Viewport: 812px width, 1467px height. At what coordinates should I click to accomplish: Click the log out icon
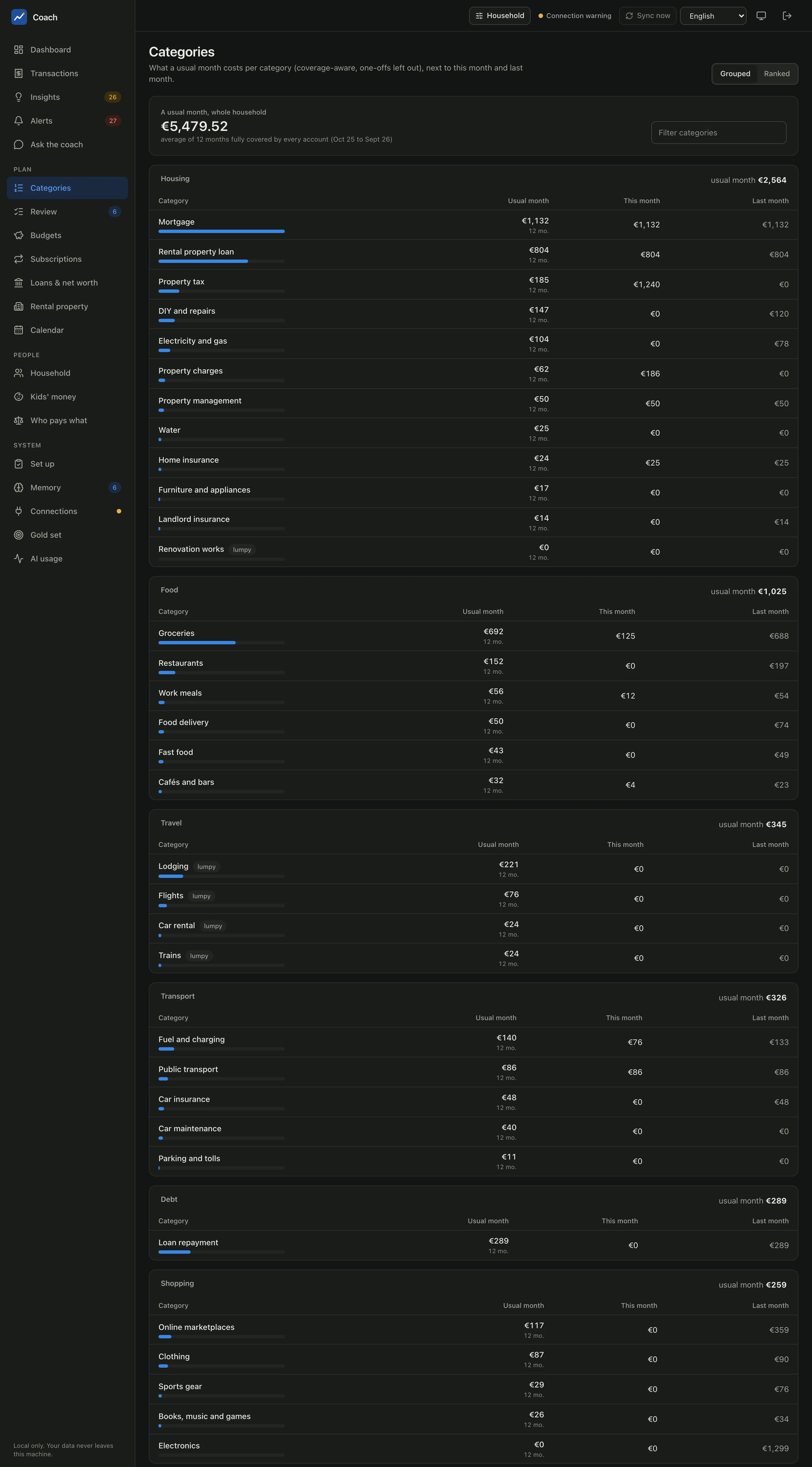point(787,16)
